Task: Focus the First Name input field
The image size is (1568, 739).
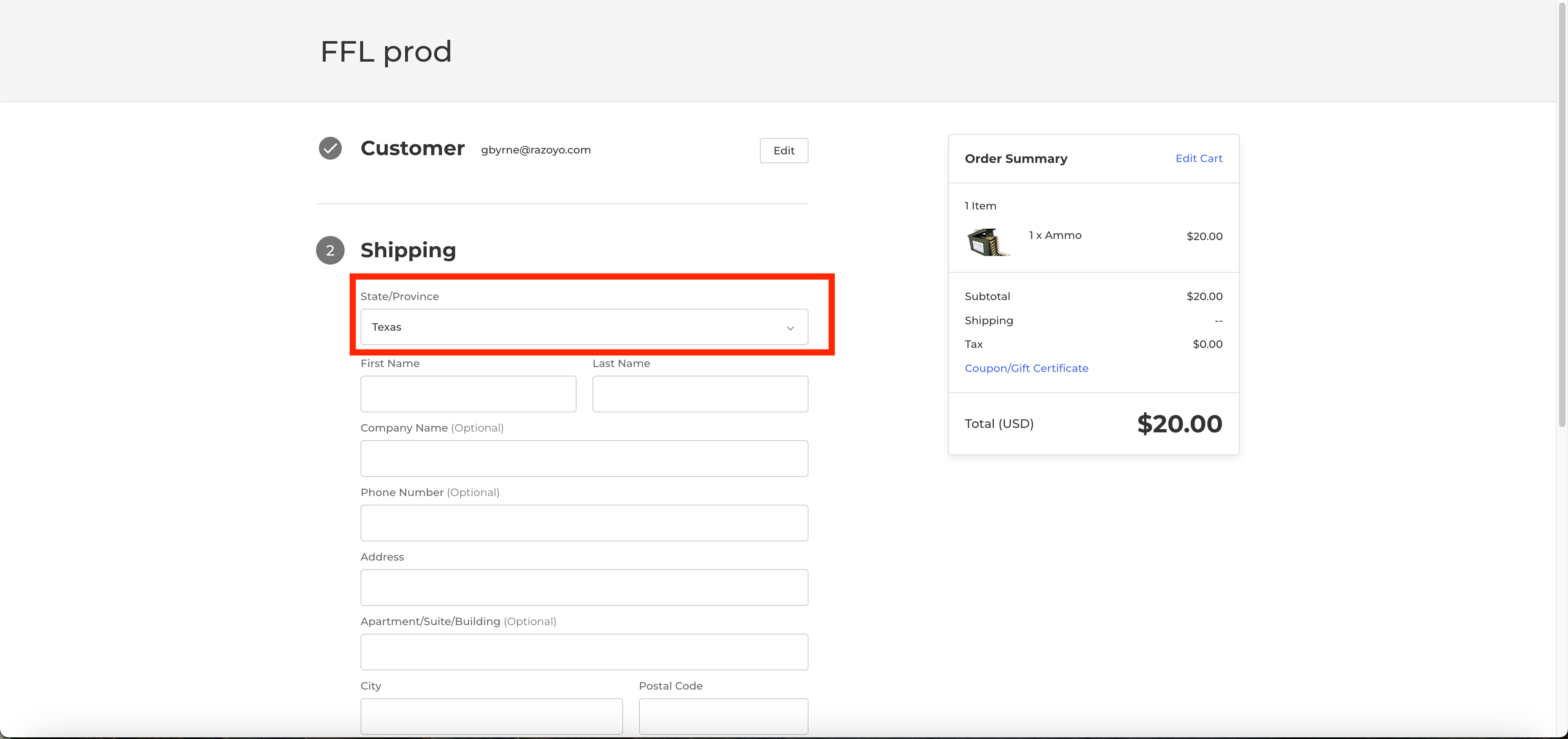Action: (x=468, y=394)
